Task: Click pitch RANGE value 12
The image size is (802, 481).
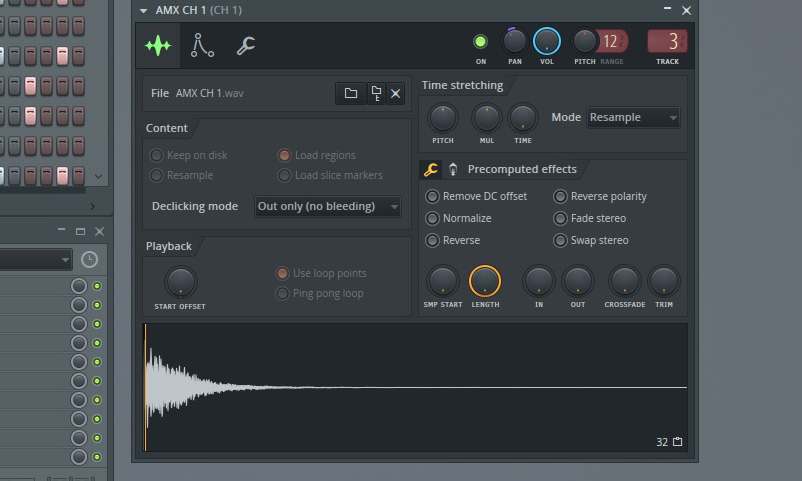Action: 611,41
